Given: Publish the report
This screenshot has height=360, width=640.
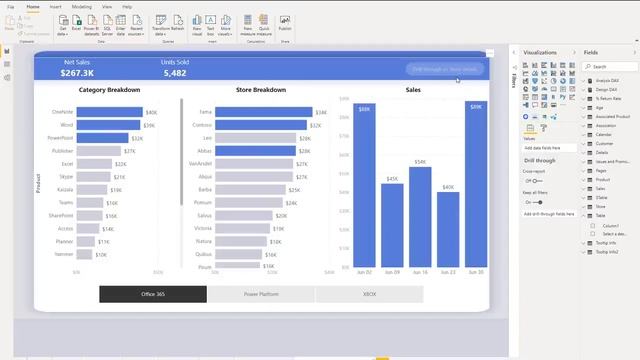Looking at the screenshot, I should (285, 23).
